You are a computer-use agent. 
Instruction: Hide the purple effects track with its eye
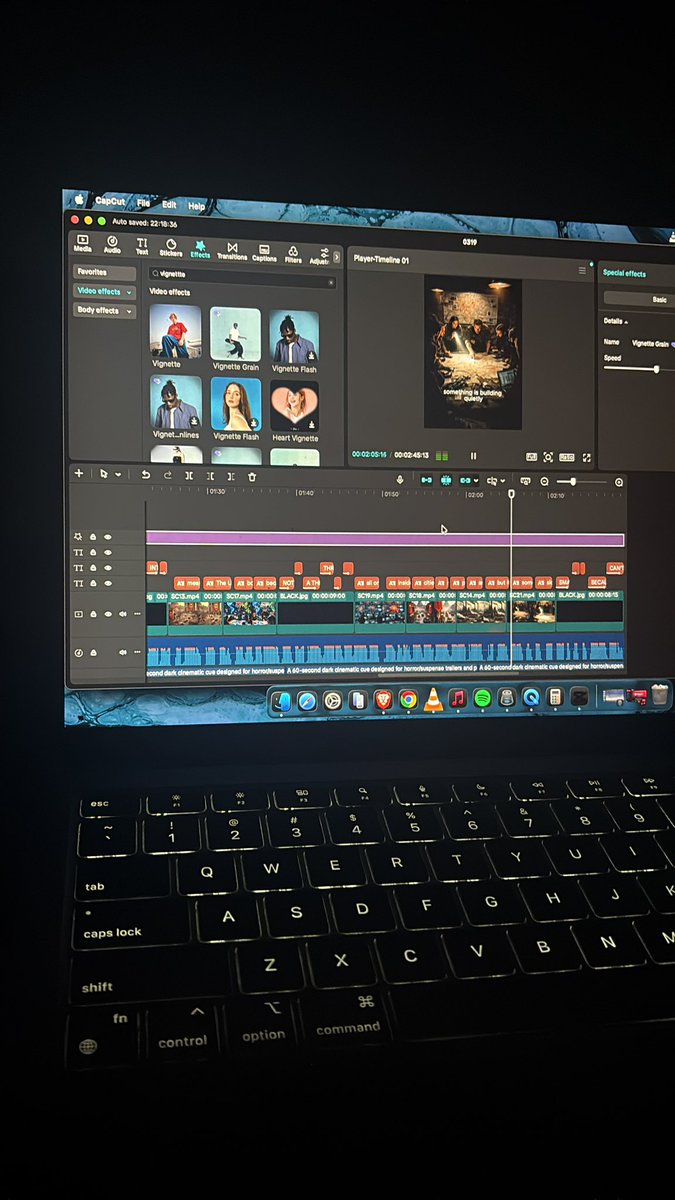click(108, 537)
